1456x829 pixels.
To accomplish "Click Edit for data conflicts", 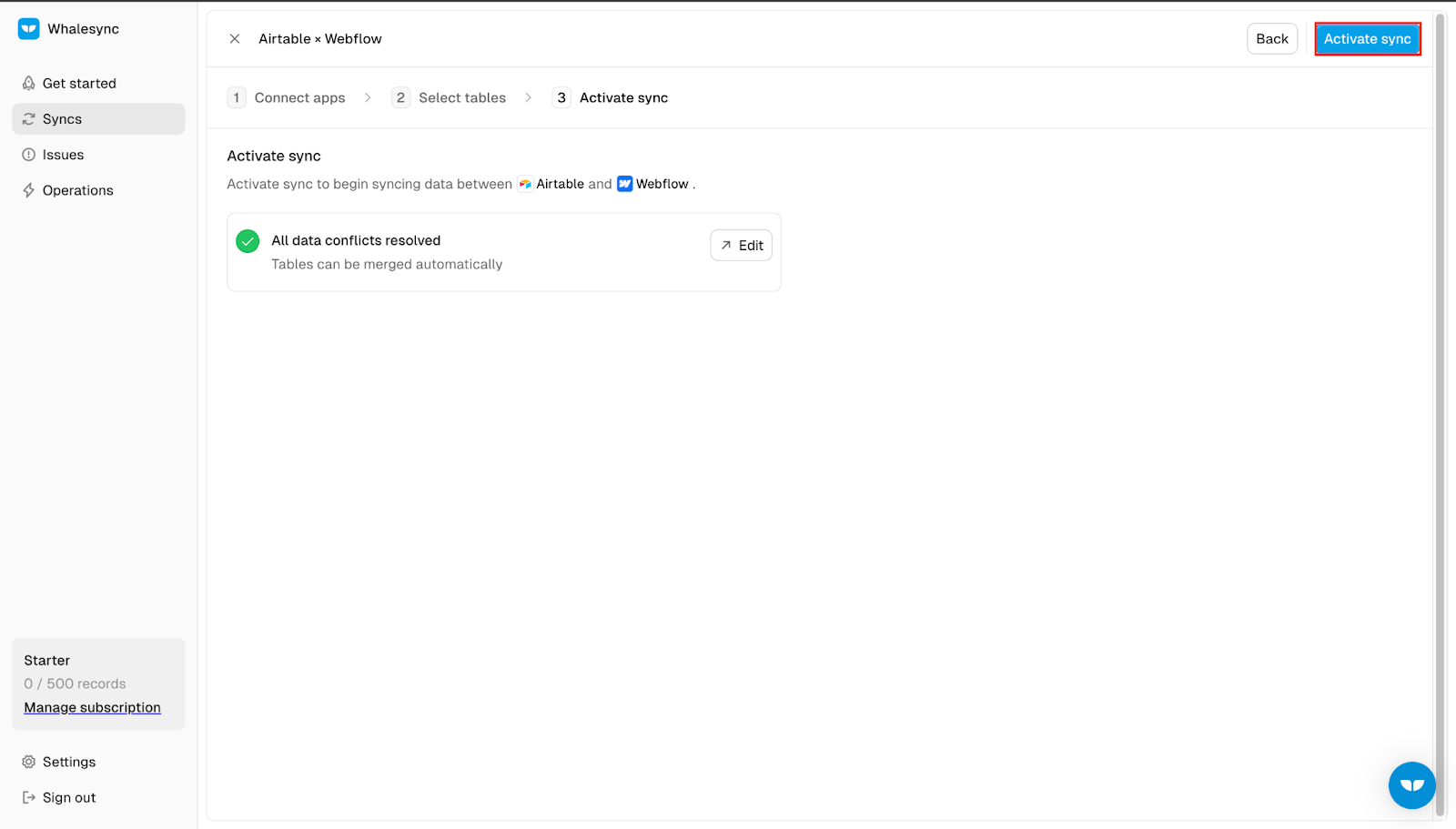I will [x=742, y=246].
